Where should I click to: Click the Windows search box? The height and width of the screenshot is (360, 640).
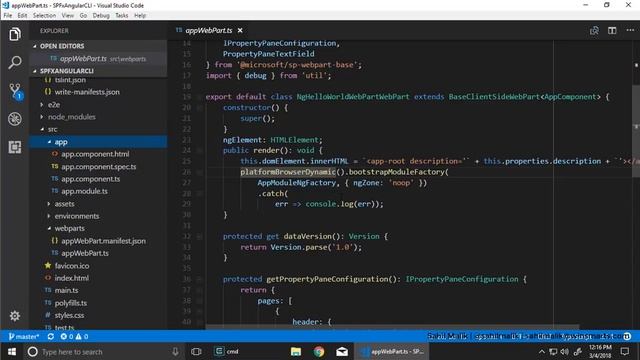[104, 351]
